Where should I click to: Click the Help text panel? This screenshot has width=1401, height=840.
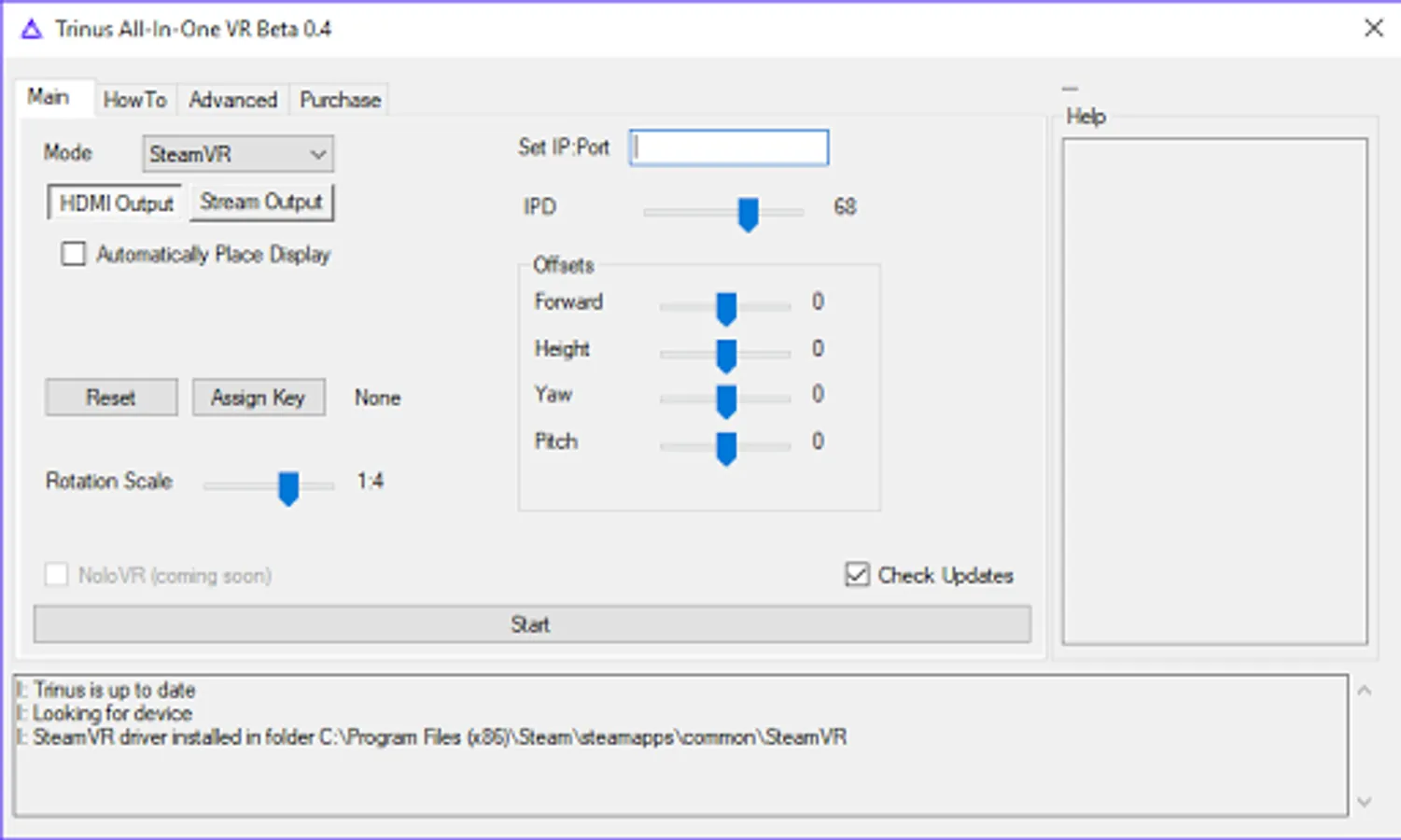[1214, 391]
